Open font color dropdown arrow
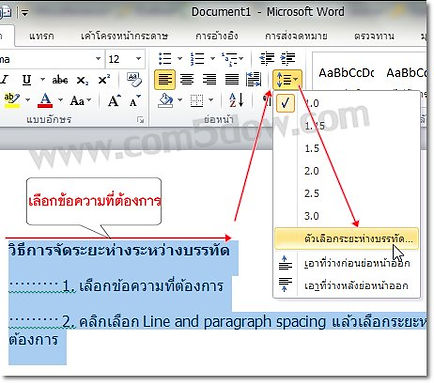The image size is (434, 383). (x=60, y=100)
